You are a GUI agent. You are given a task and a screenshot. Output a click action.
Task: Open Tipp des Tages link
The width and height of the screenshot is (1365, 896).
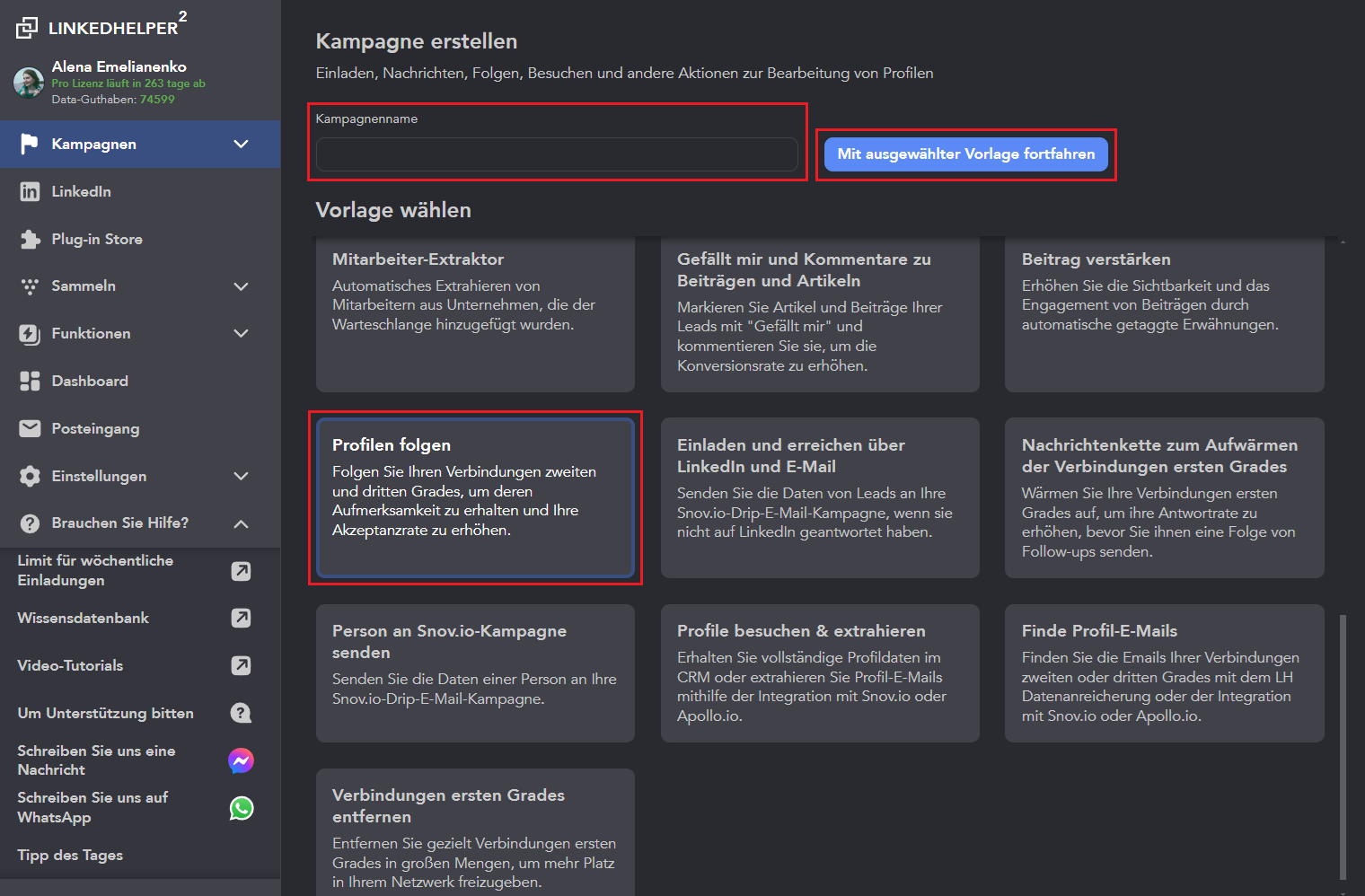tap(70, 855)
